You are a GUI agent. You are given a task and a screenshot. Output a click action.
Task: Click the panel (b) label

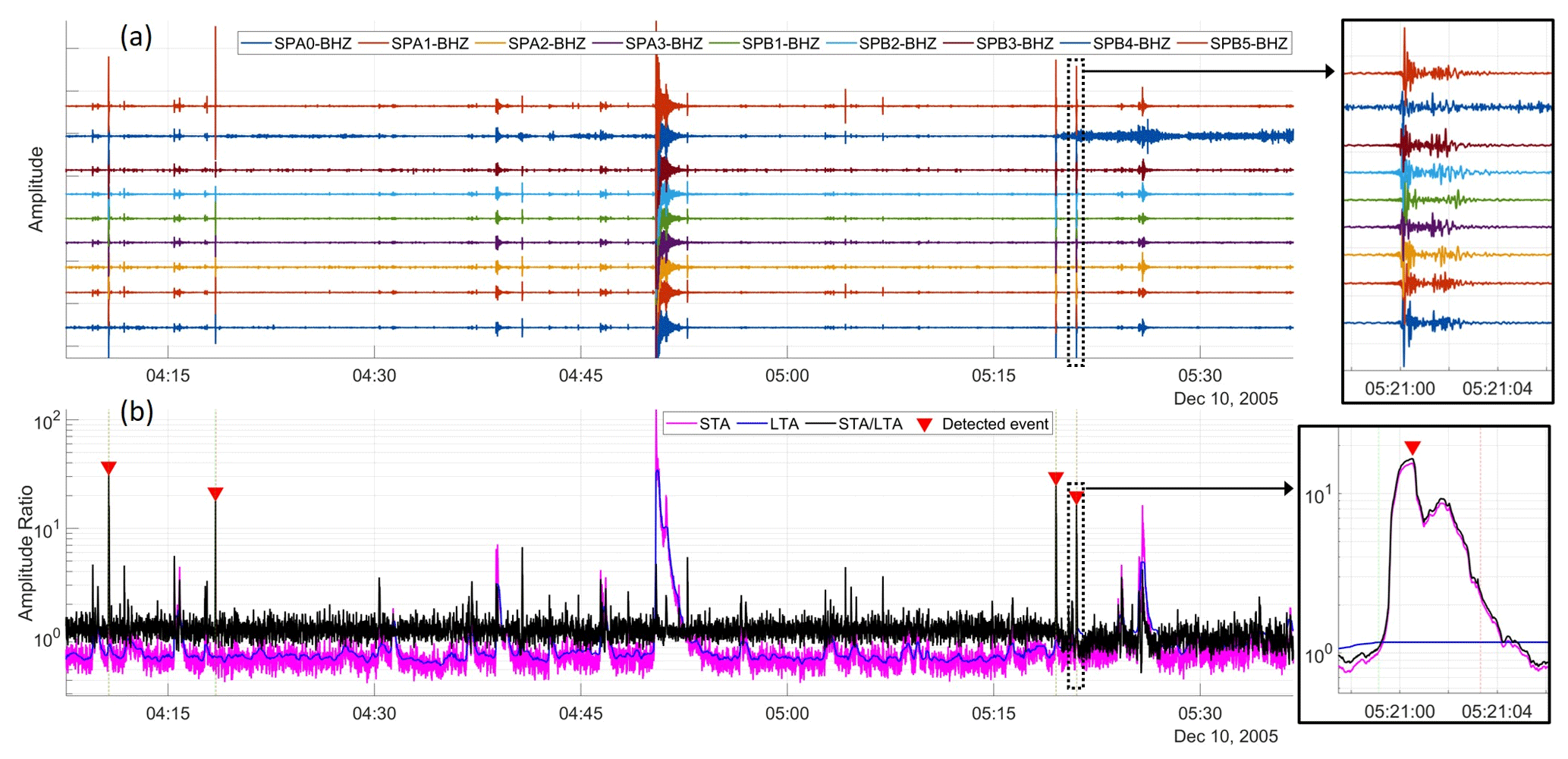point(137,412)
